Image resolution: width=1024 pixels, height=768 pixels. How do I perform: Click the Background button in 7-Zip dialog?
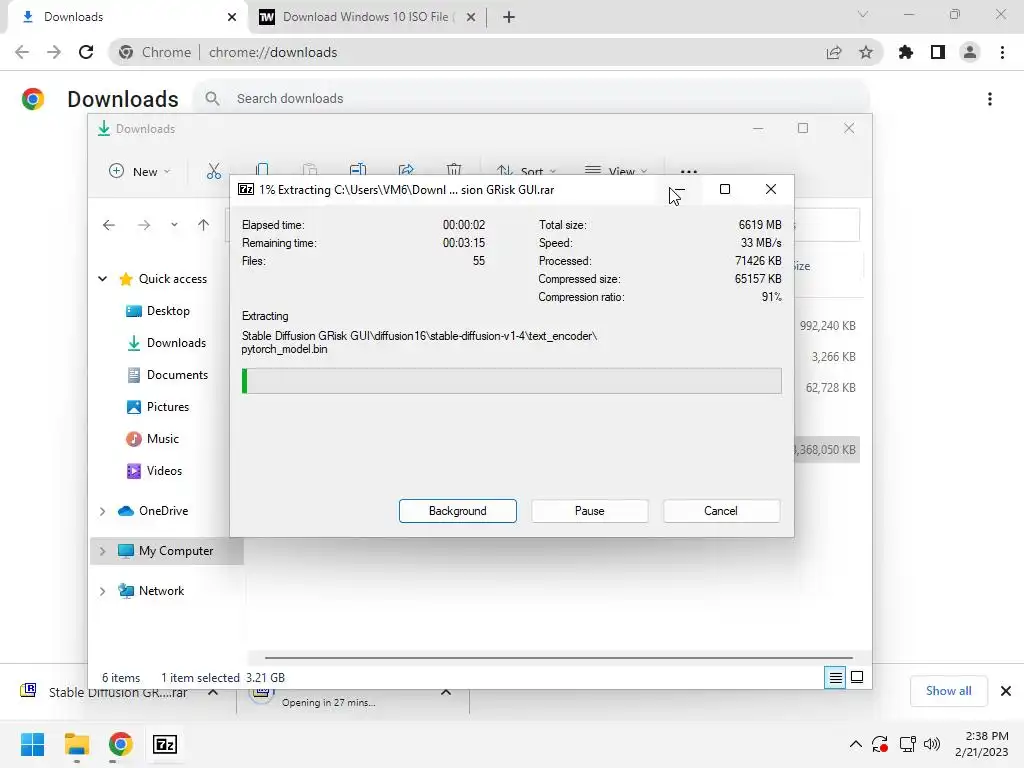457,511
